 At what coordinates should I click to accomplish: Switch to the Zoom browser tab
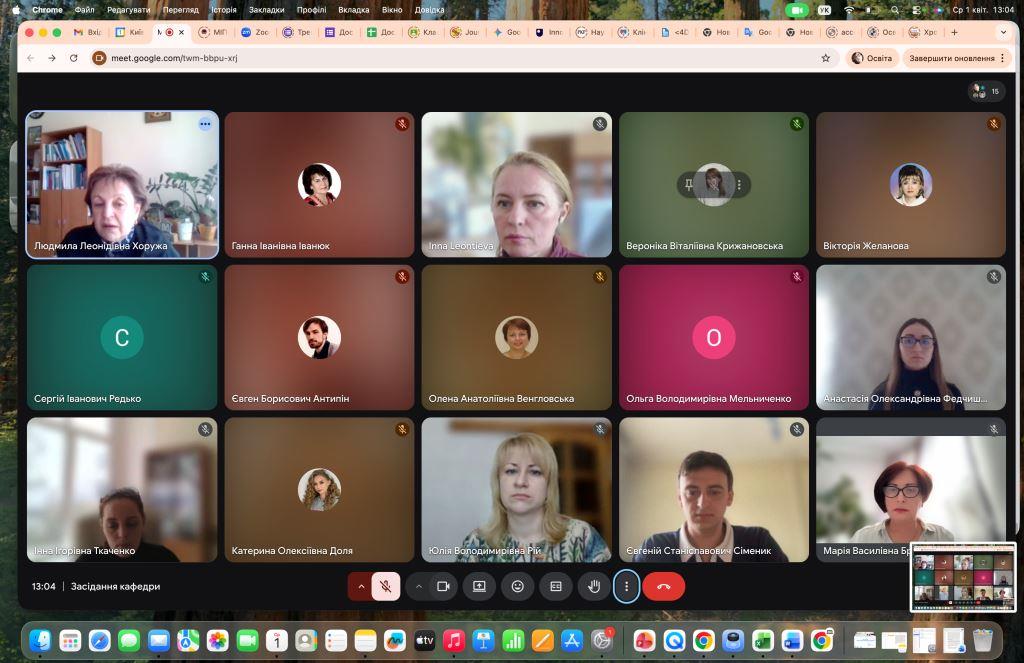pyautogui.click(x=255, y=32)
